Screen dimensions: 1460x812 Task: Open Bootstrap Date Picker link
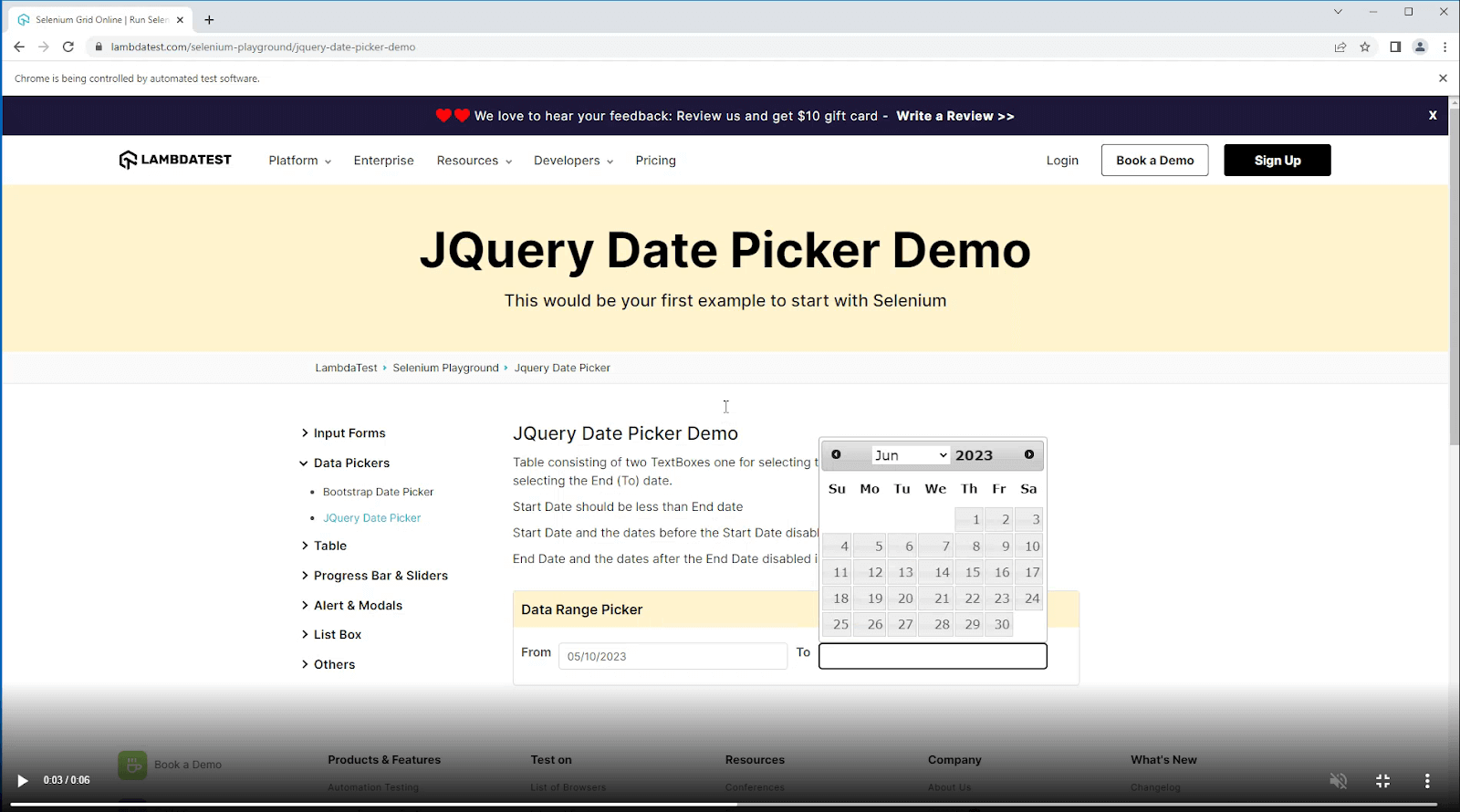378,492
